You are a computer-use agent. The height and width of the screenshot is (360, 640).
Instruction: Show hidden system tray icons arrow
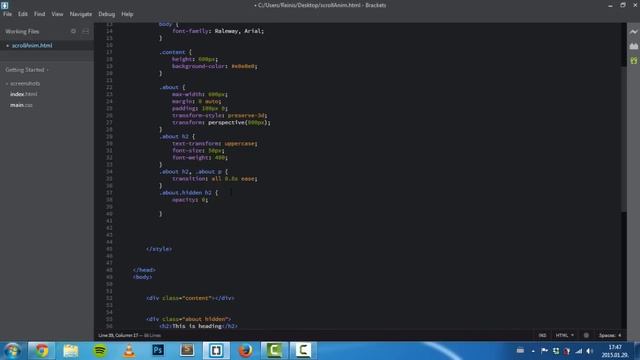coord(533,351)
